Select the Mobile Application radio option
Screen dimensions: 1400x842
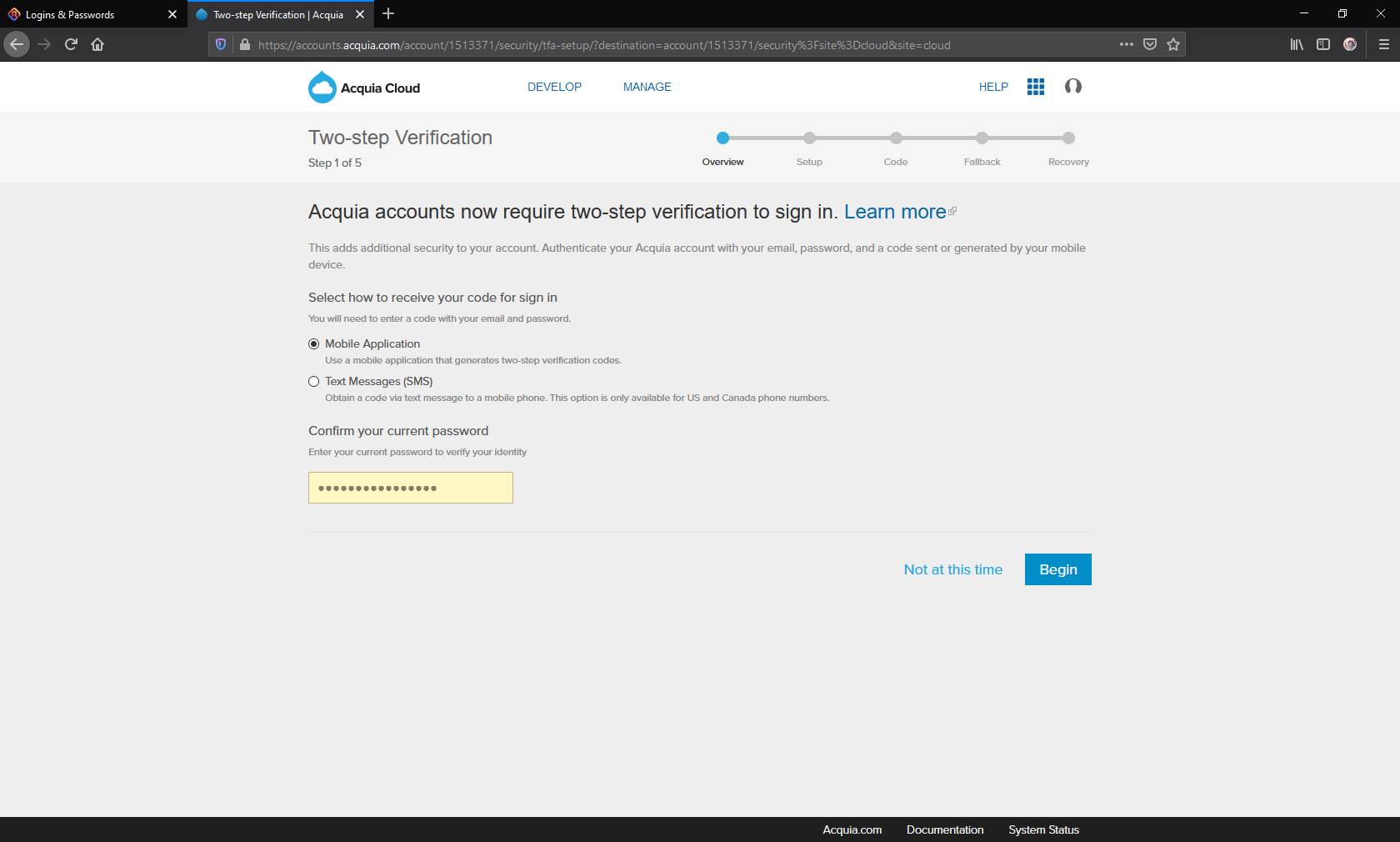(314, 343)
